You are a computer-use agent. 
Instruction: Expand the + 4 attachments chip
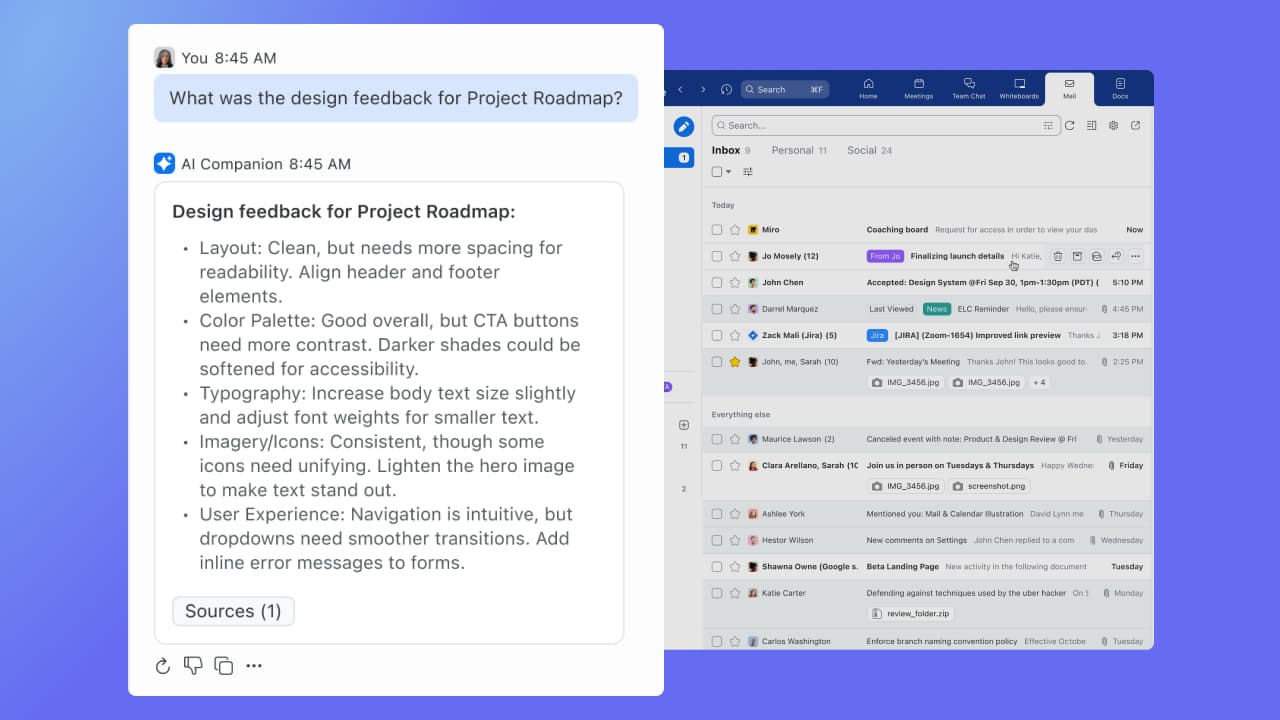[1038, 381]
